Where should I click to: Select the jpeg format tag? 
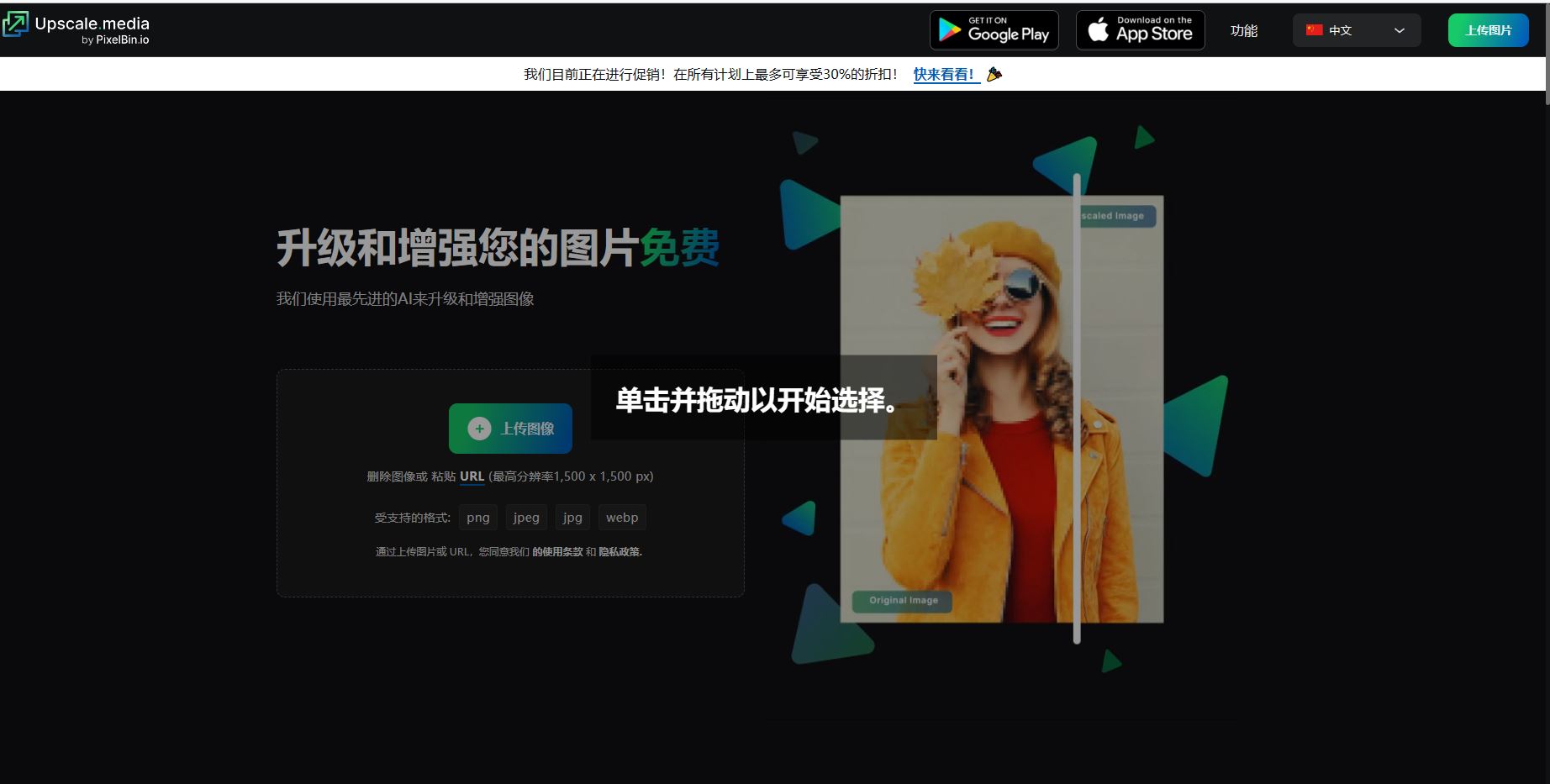coord(526,518)
